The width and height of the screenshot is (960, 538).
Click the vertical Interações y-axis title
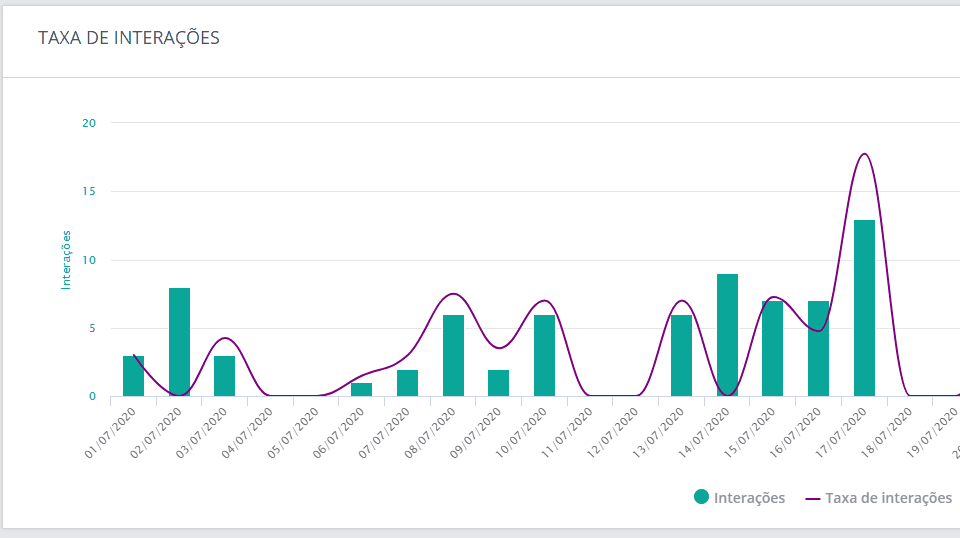67,260
